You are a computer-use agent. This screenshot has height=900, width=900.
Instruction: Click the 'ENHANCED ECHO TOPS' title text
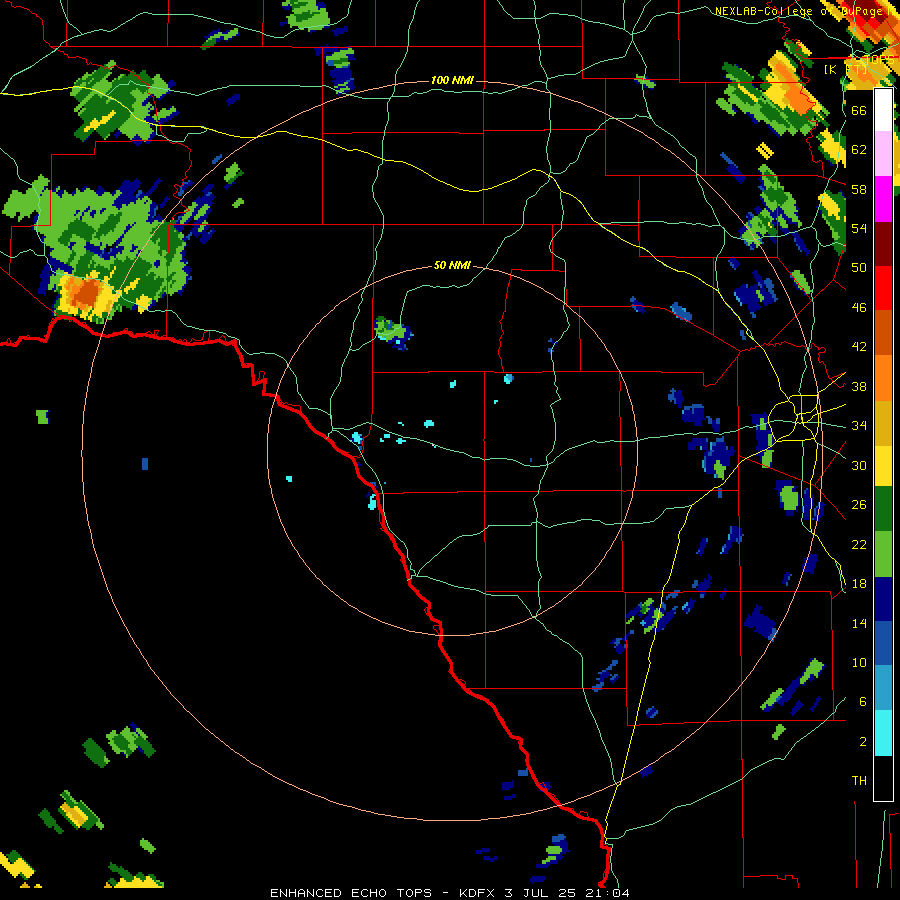351,893
